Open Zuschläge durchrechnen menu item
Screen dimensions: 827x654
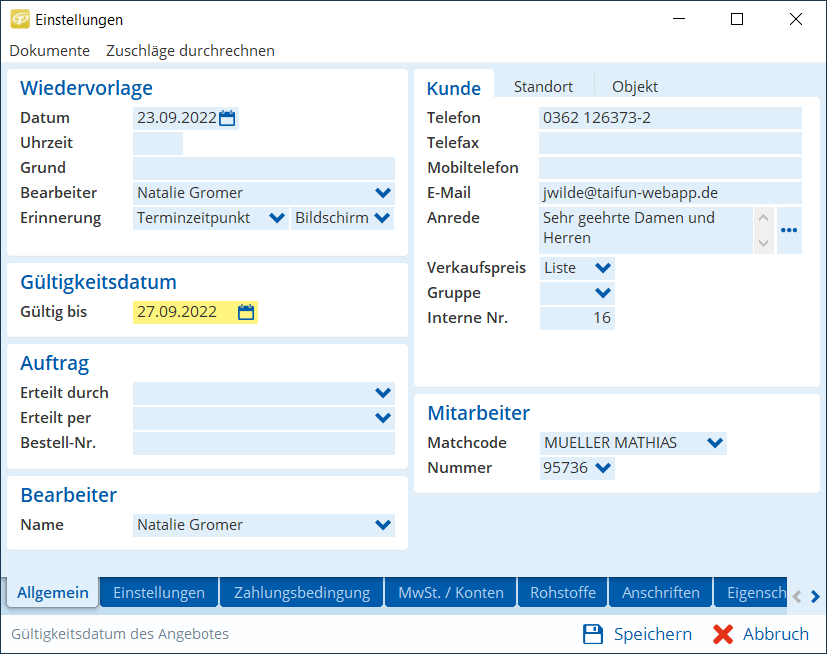click(x=190, y=50)
